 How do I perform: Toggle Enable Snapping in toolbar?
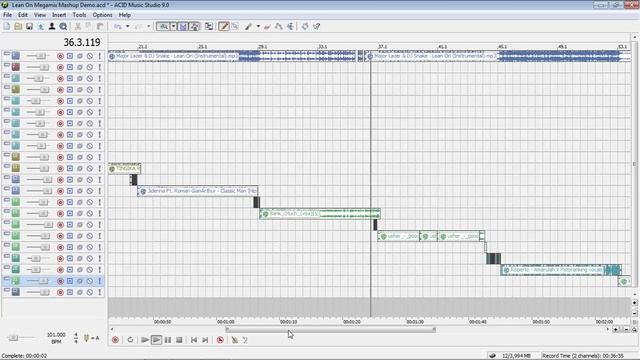point(164,27)
